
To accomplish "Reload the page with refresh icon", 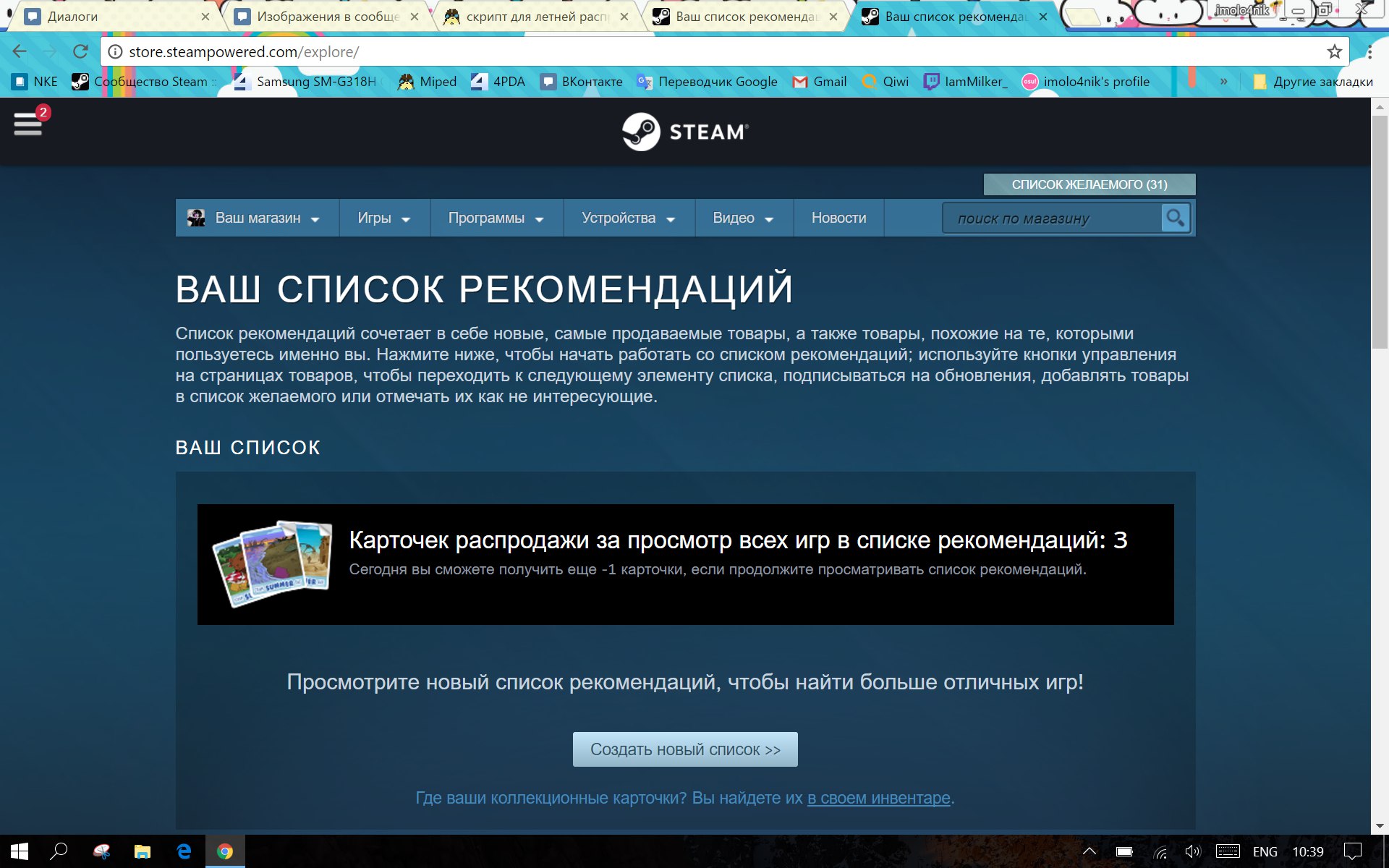I will 80,51.
